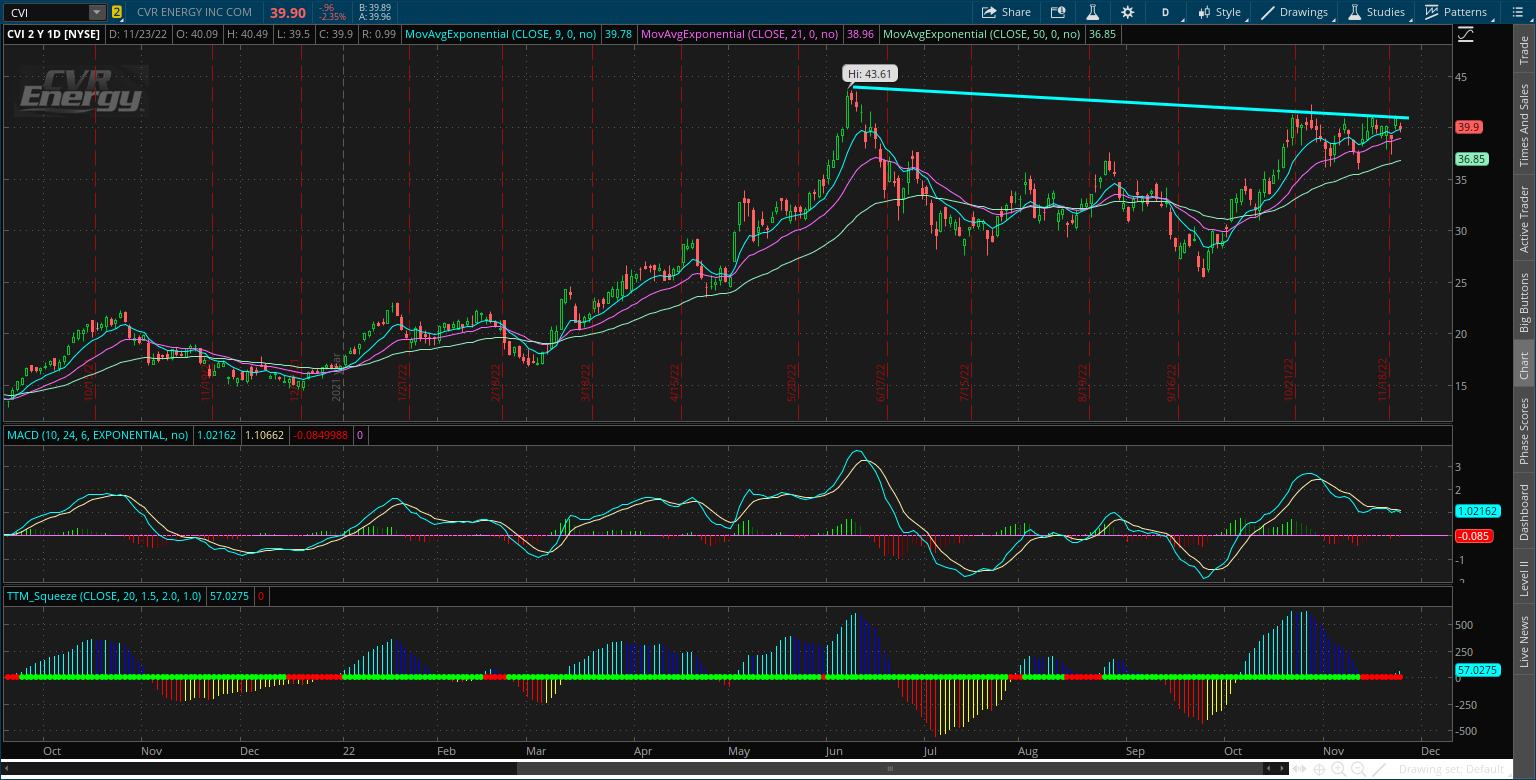Toggle chart maximize arrow in chart header
Image resolution: width=1536 pixels, height=780 pixels.
click(x=1465, y=33)
